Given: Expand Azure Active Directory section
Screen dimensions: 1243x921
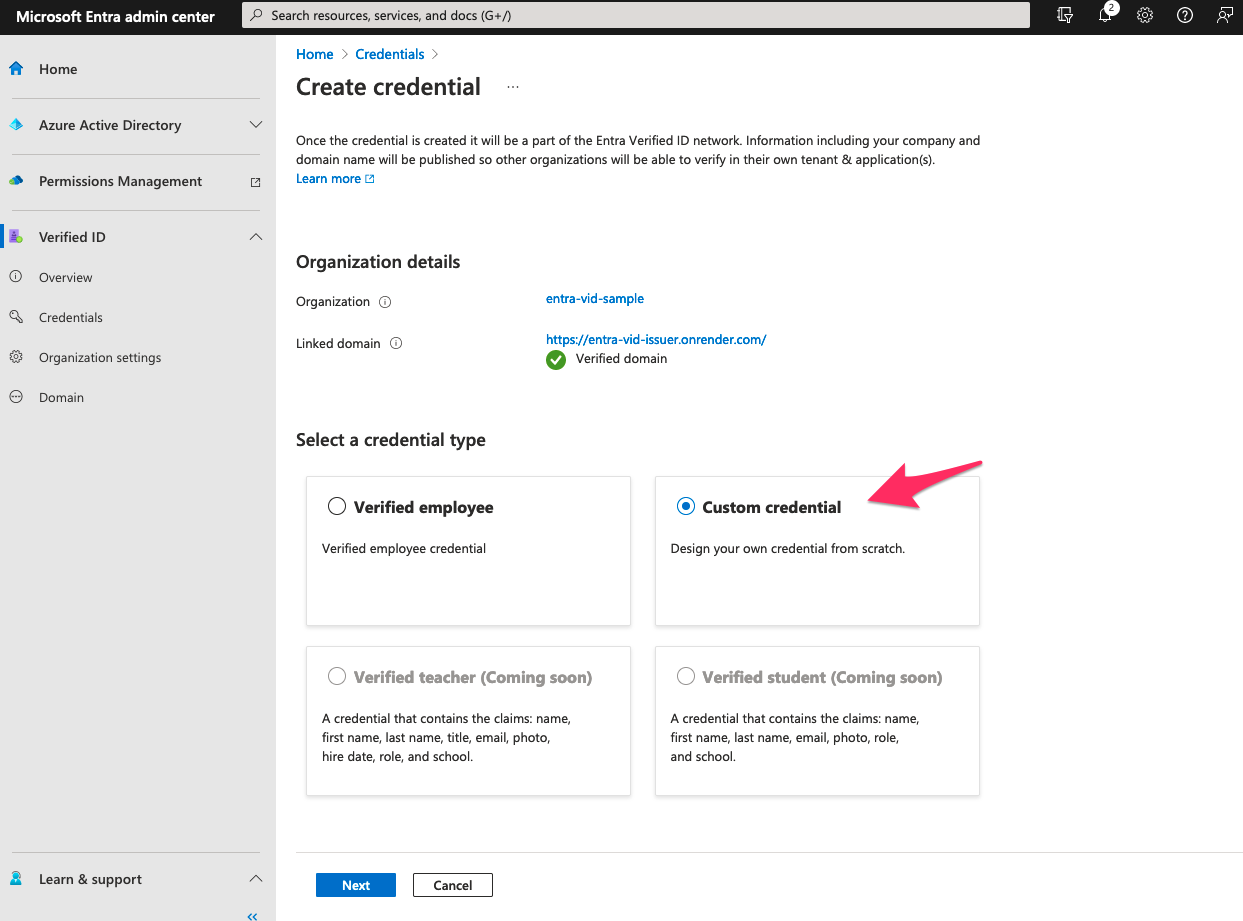Looking at the screenshot, I should tap(255, 125).
